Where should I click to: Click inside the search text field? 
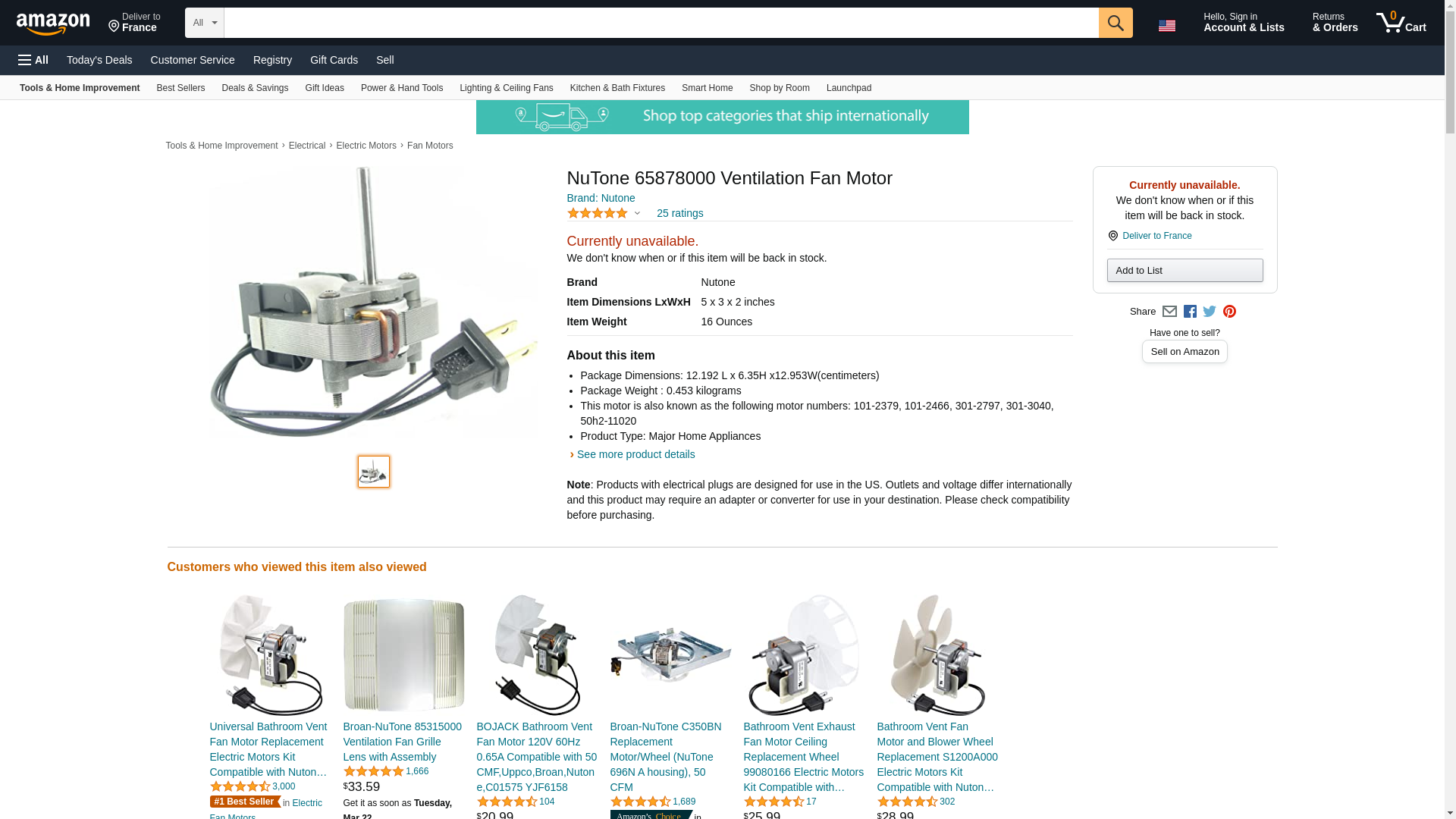tap(661, 23)
